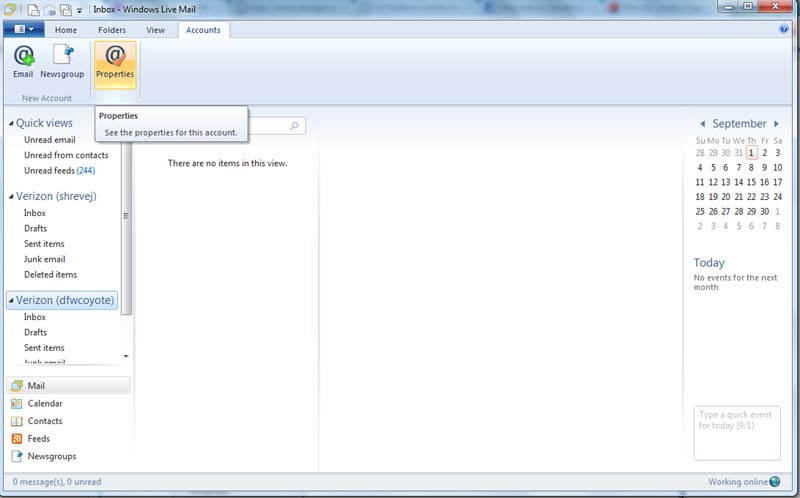Maximize the Windows Live Mail window
This screenshot has height=498, width=800.
point(748,7)
